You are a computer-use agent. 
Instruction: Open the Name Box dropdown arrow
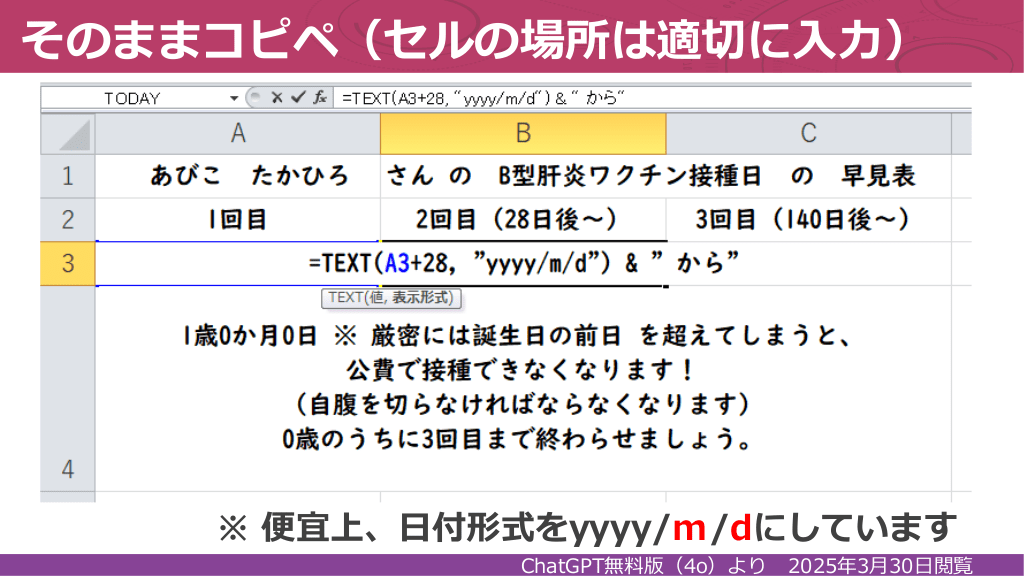tap(235, 98)
